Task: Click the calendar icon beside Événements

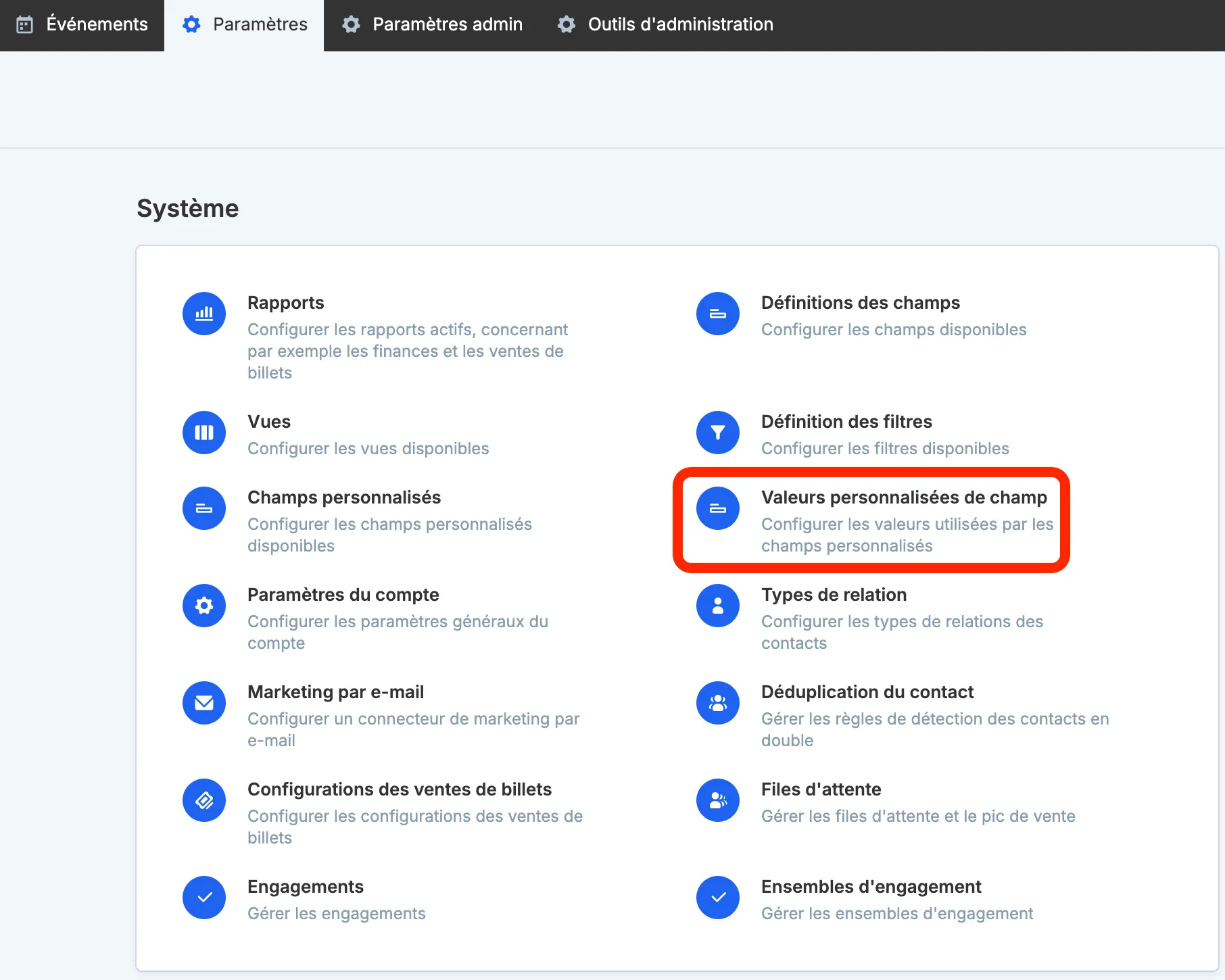Action: [25, 25]
